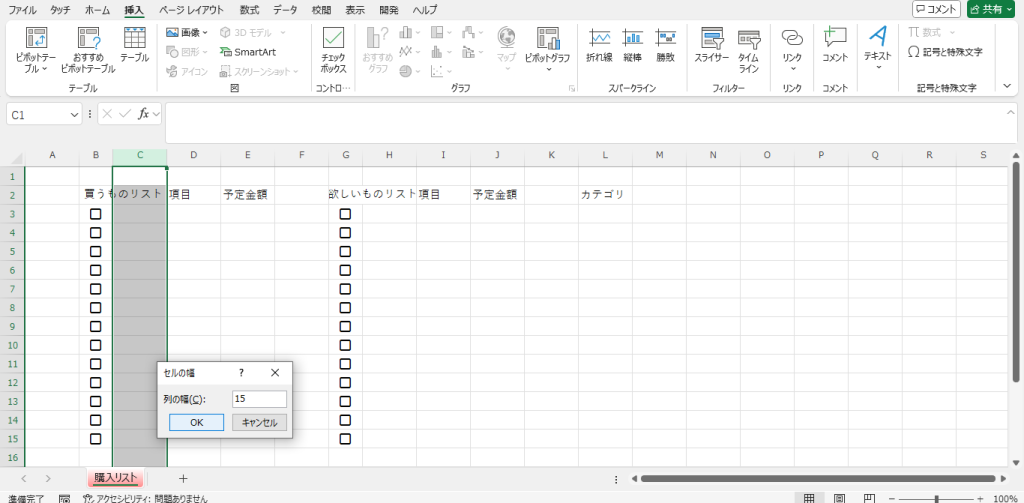1024x503 pixels.
Task: Select the ピボットグラフ icon
Action: click(547, 40)
